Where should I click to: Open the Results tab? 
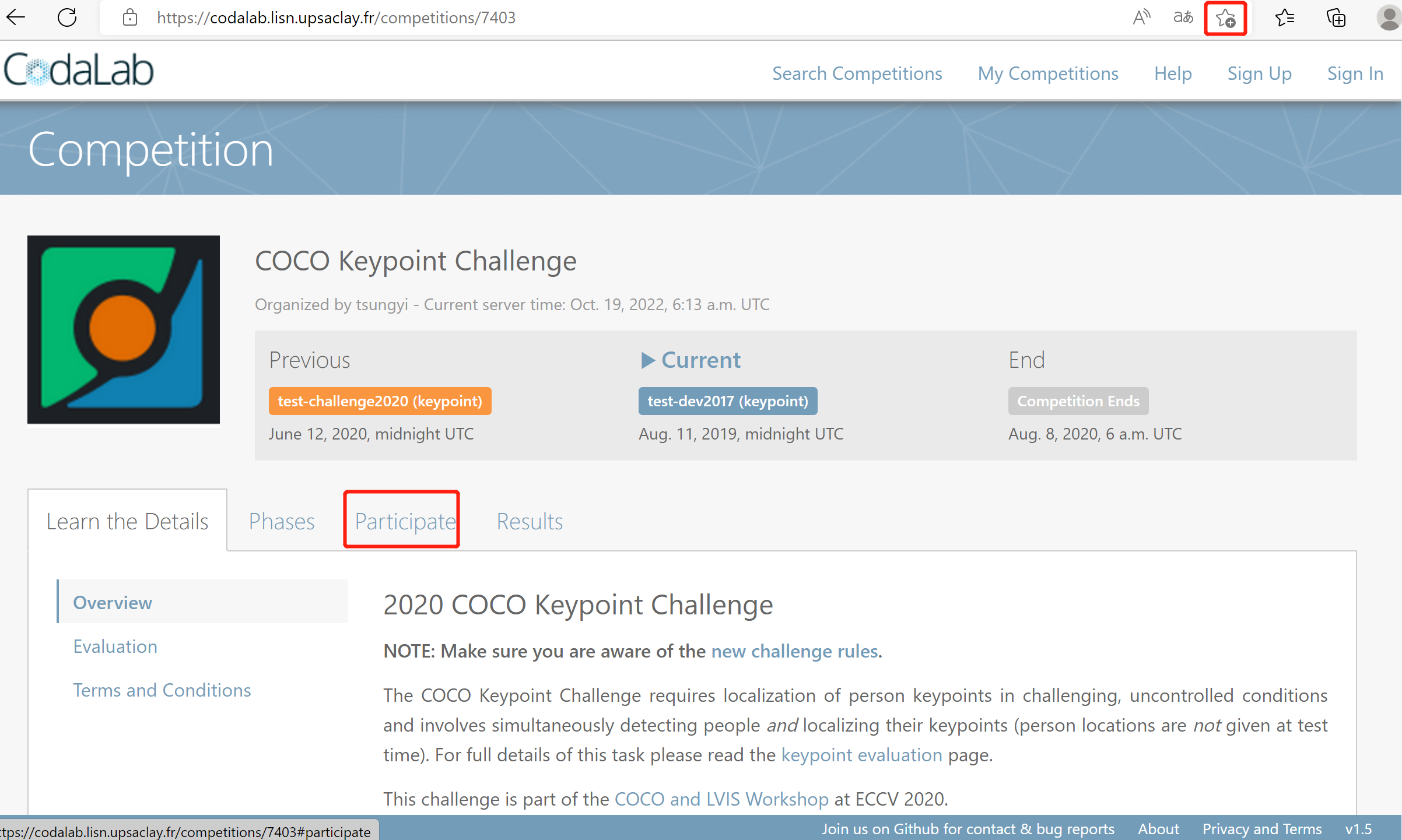tap(530, 521)
